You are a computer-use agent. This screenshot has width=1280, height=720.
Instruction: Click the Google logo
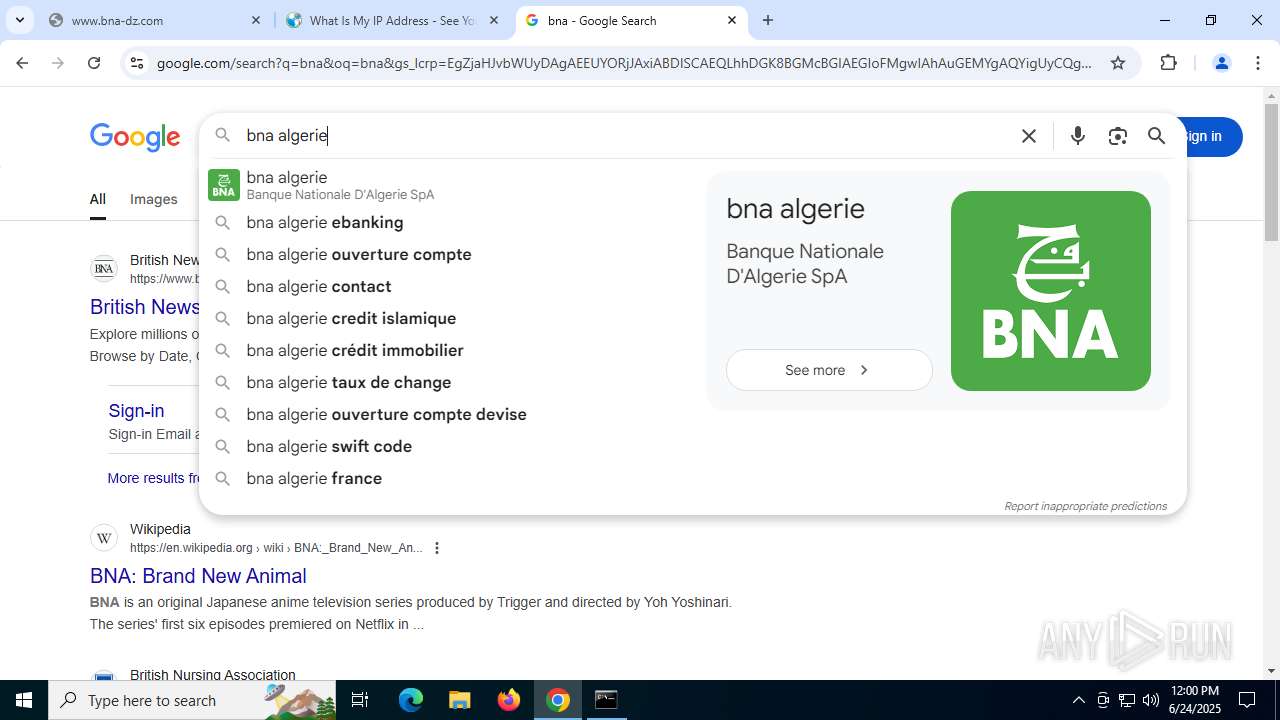135,137
